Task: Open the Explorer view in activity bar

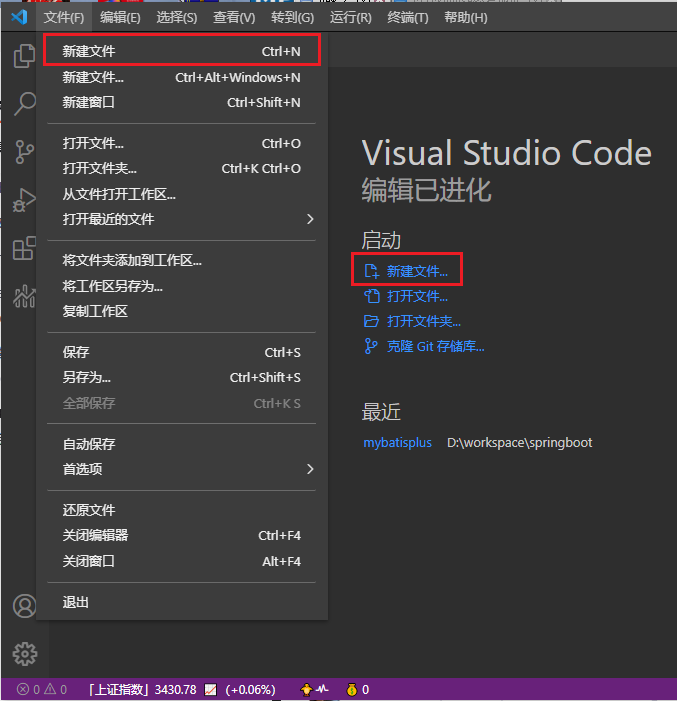Action: click(24, 56)
